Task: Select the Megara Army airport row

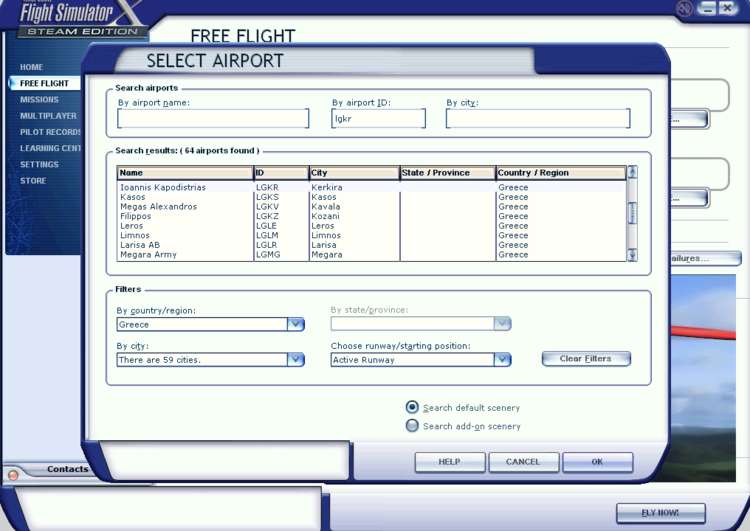Action: click(x=371, y=254)
